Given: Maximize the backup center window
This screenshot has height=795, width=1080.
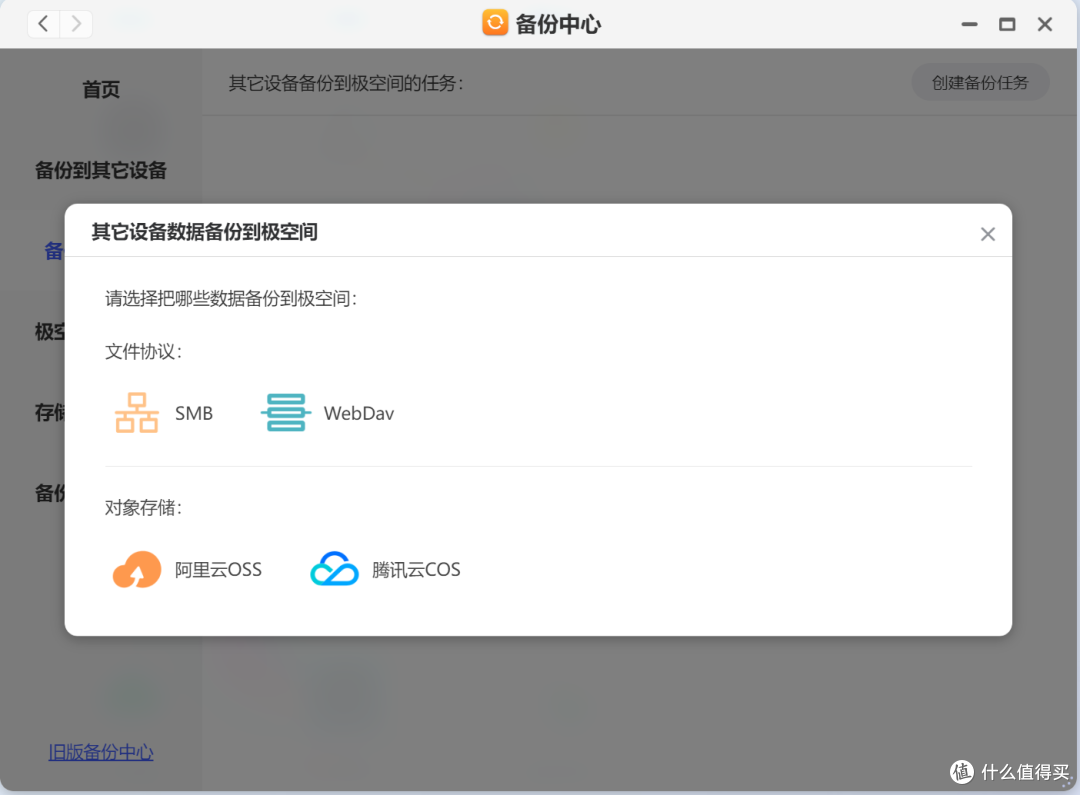Looking at the screenshot, I should (1007, 24).
